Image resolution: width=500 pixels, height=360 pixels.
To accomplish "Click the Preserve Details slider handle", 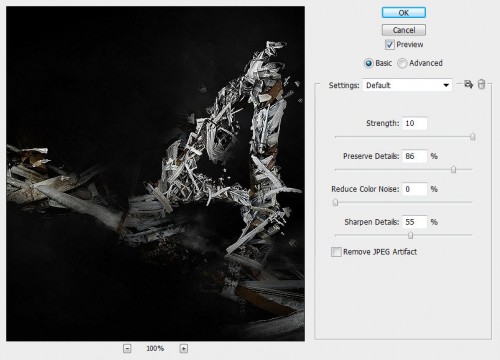I will [453, 170].
